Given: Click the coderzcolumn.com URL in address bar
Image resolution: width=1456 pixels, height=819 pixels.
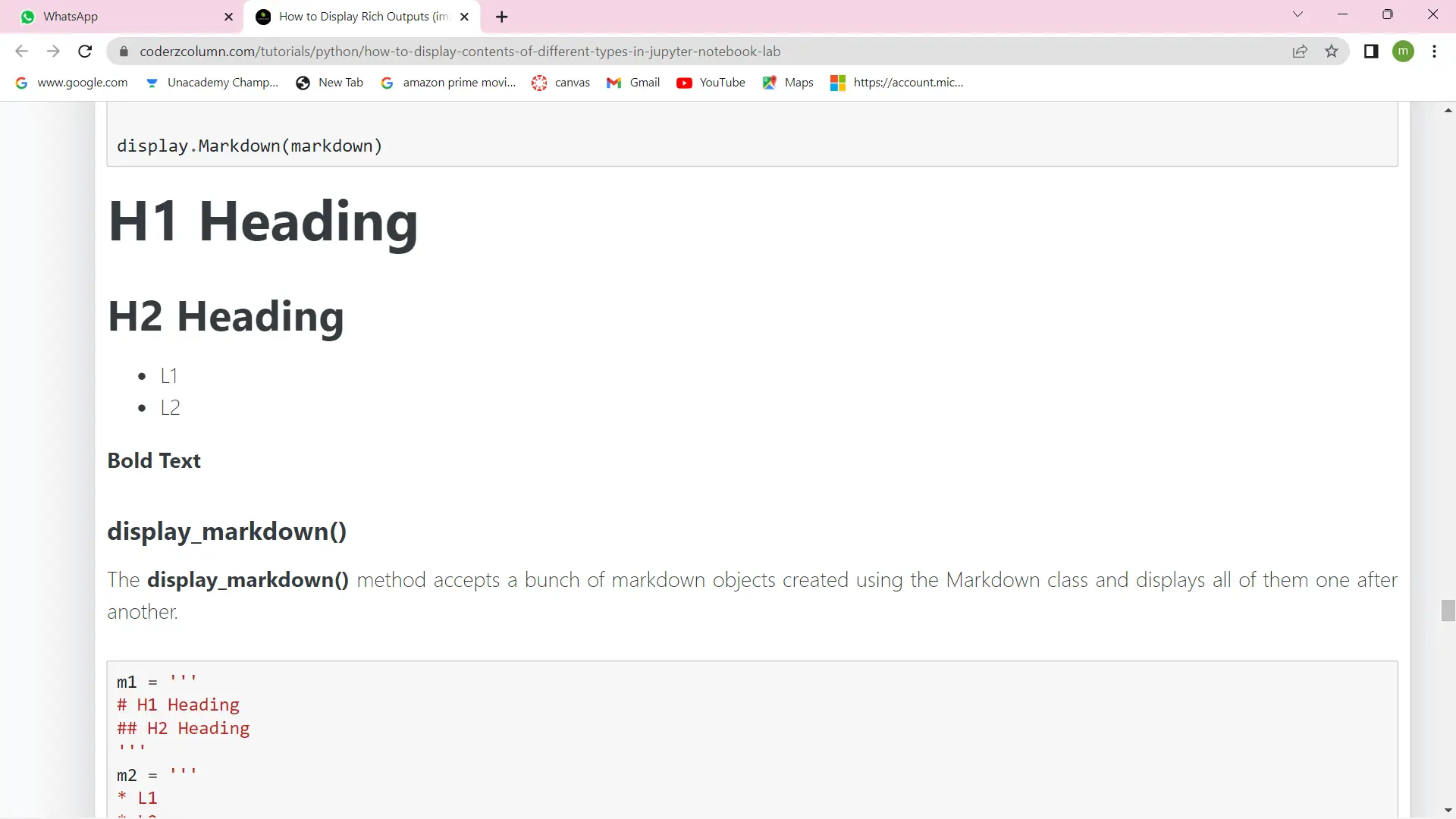Looking at the screenshot, I should click(x=461, y=51).
